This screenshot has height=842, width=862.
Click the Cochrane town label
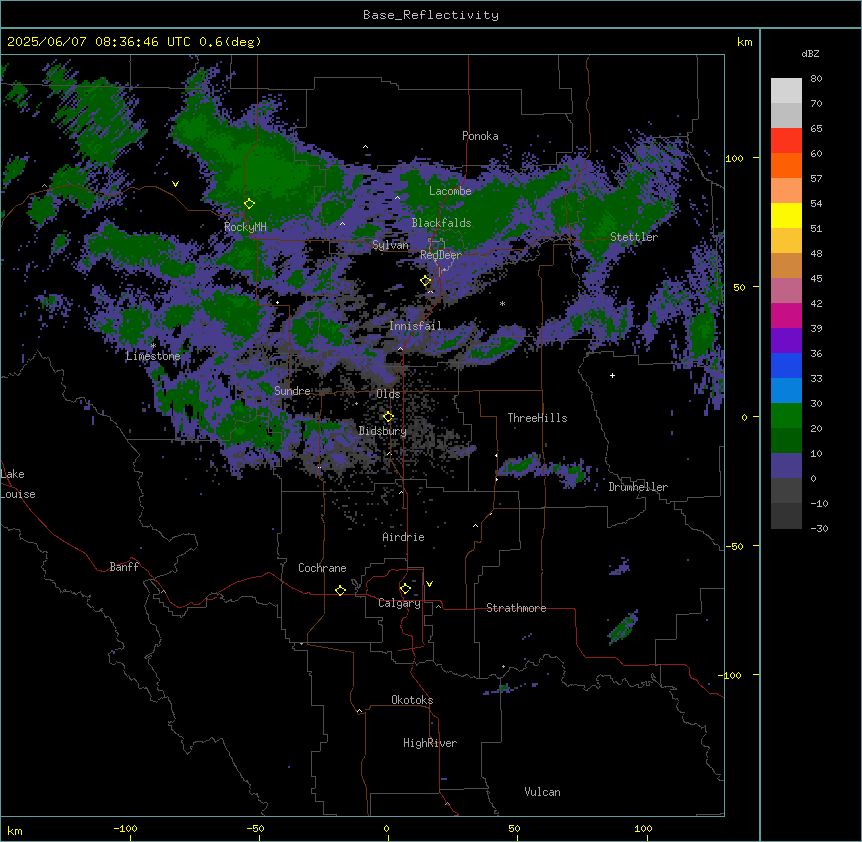[322, 568]
